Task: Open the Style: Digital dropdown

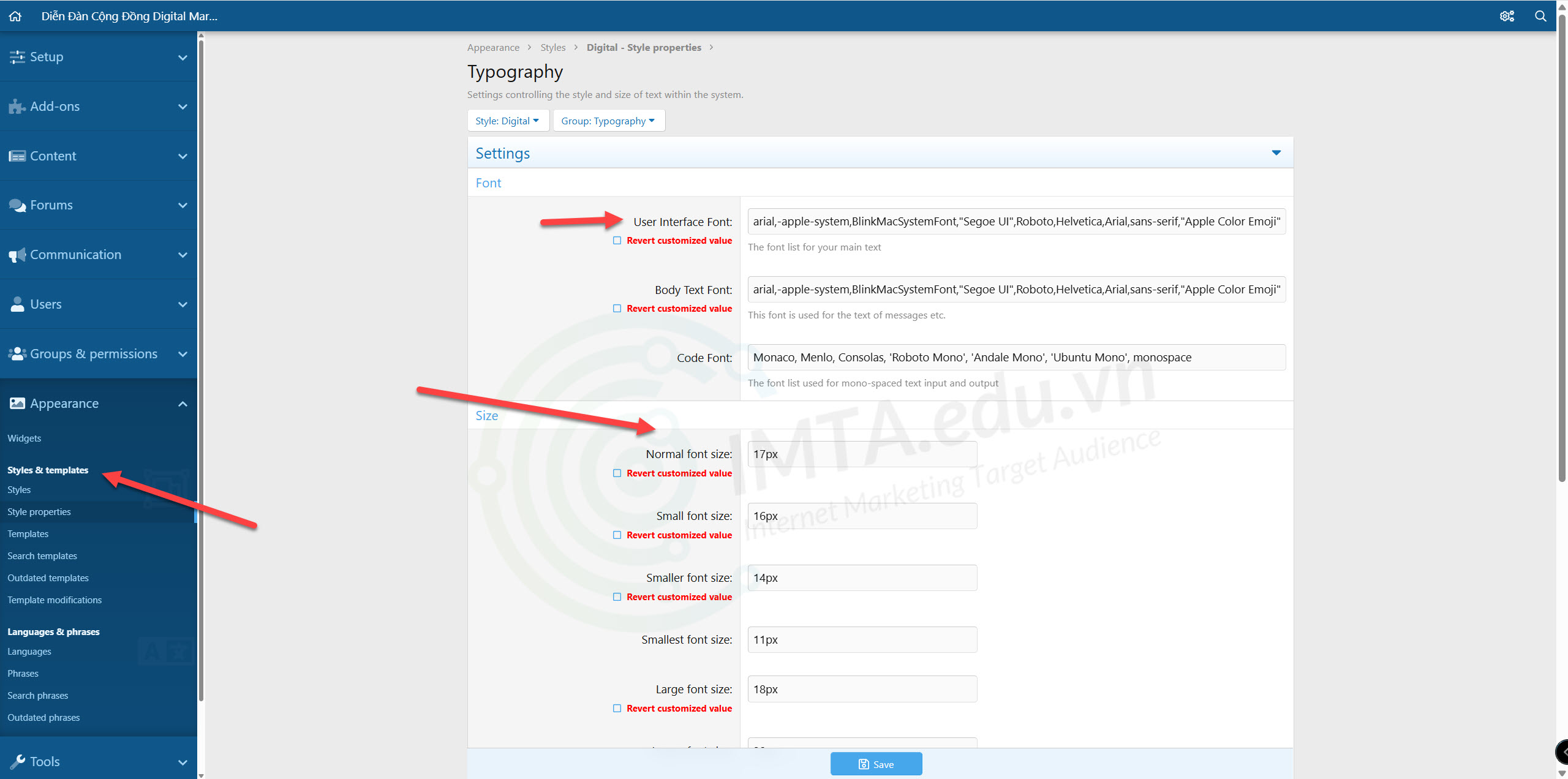Action: tap(507, 121)
